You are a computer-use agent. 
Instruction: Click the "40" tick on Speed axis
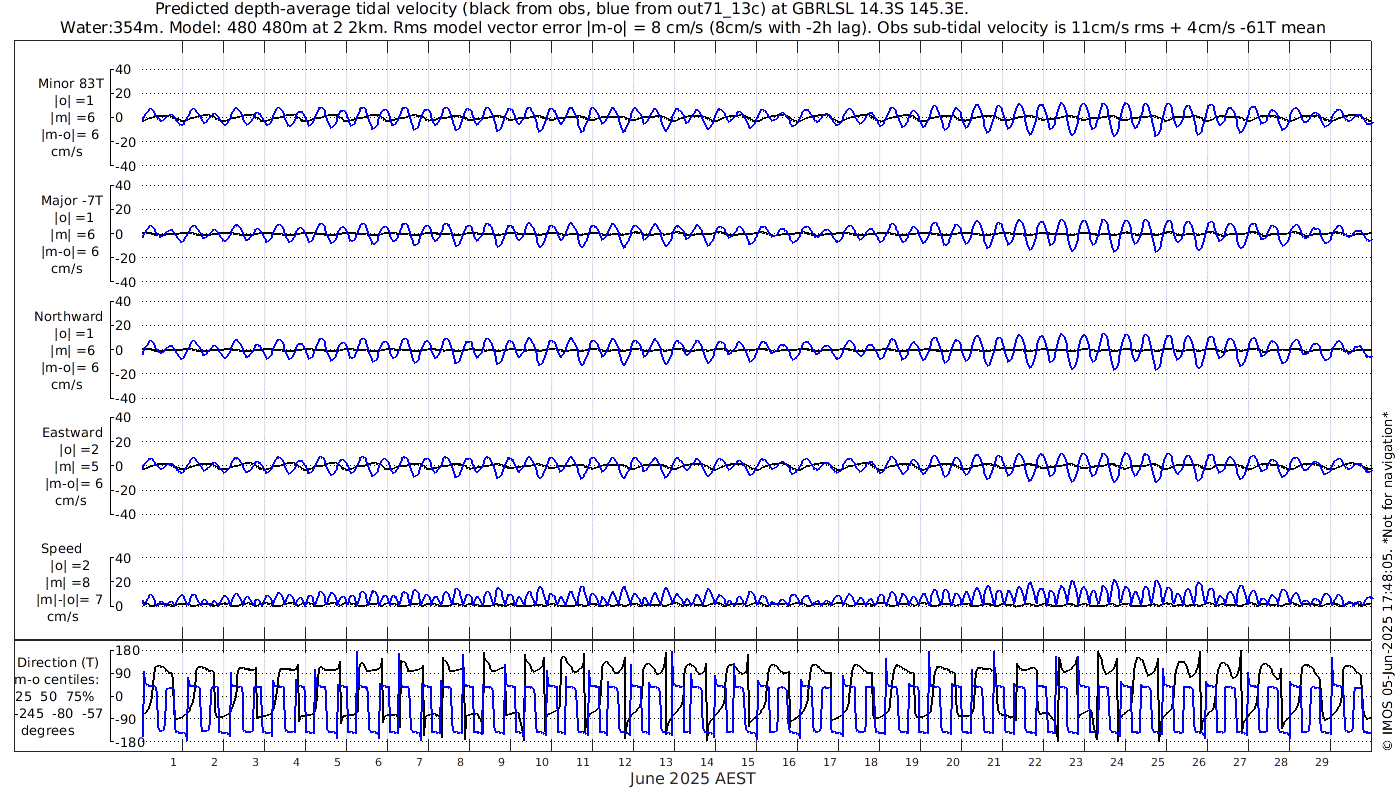click(125, 558)
